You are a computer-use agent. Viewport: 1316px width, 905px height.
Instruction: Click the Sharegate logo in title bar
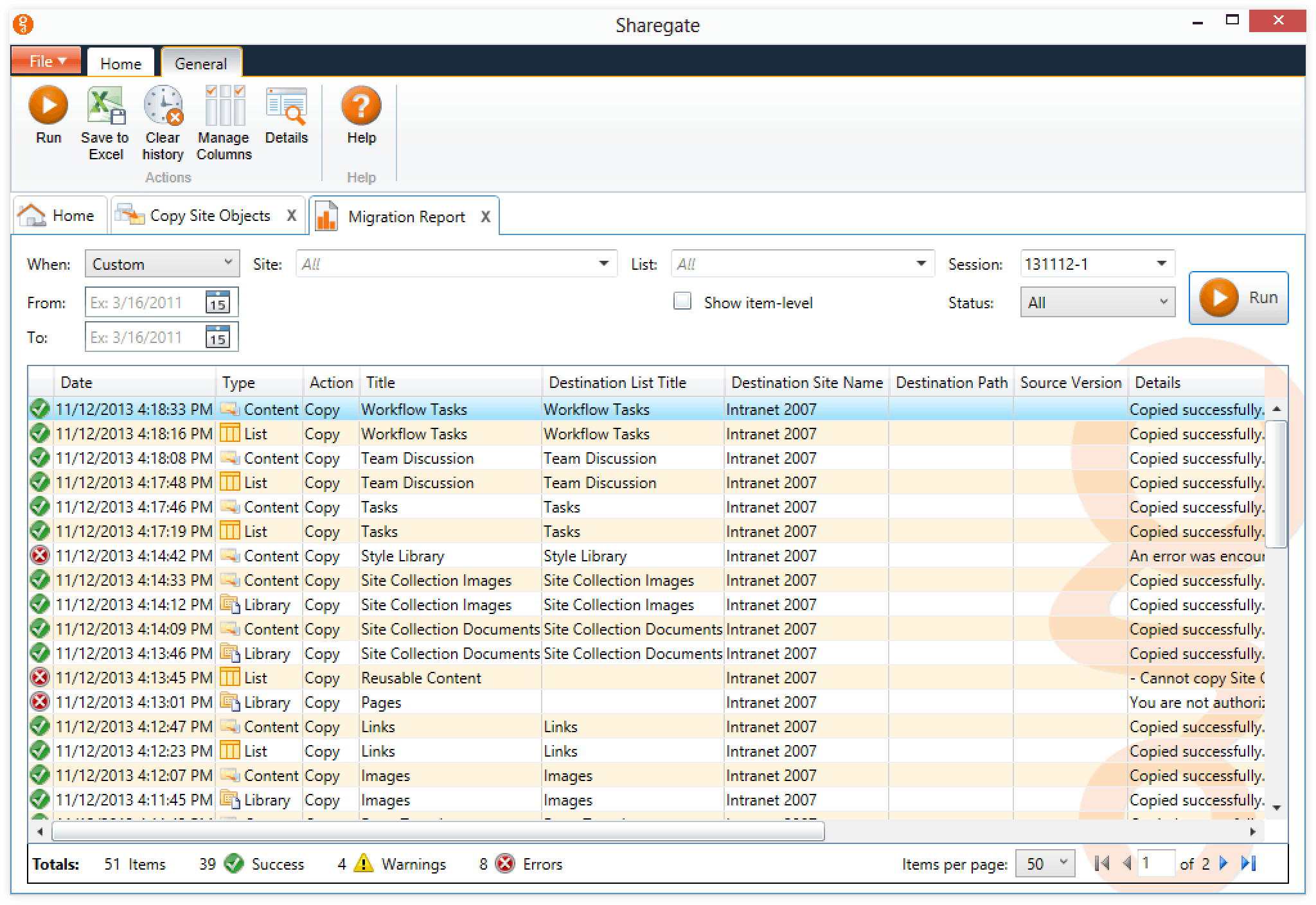23,25
